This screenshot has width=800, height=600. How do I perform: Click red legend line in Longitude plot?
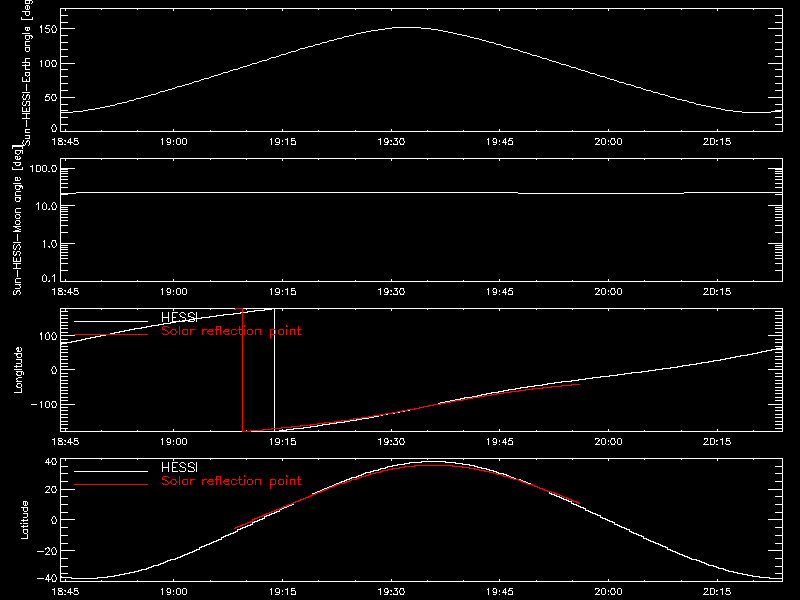(111, 335)
